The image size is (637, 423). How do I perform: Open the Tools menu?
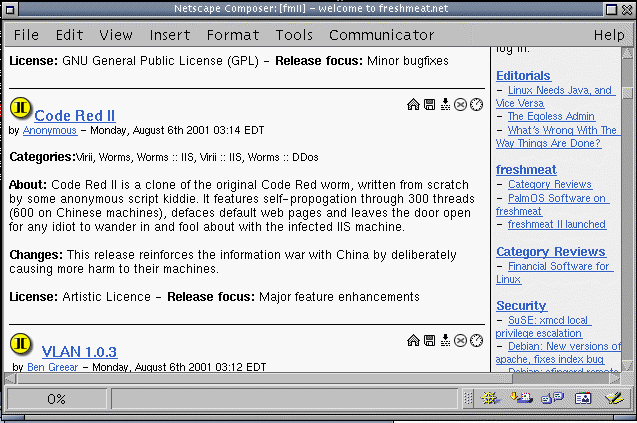tap(294, 35)
